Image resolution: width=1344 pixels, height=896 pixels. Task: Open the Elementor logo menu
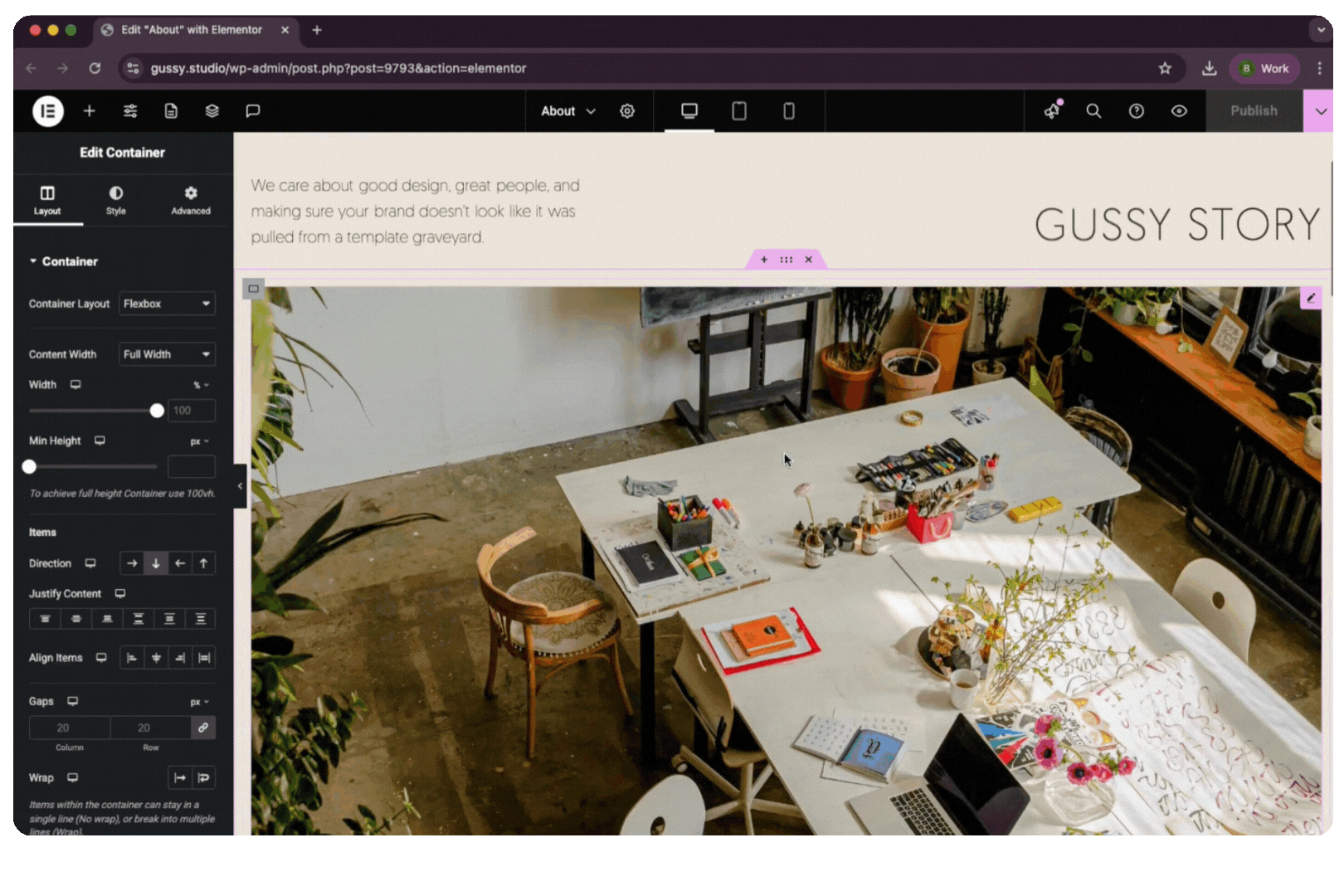click(x=47, y=111)
